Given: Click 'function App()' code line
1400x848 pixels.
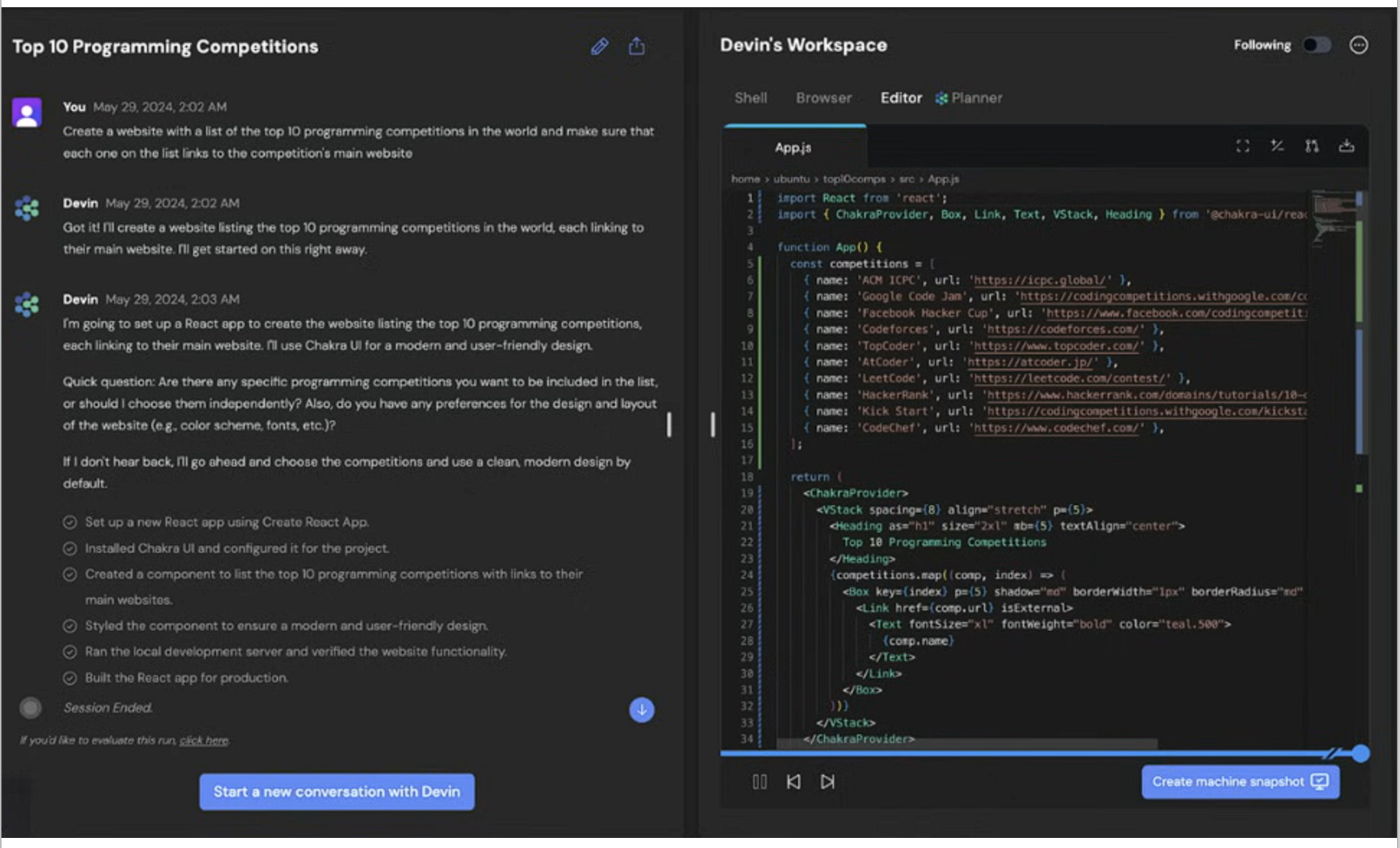Looking at the screenshot, I should pyautogui.click(x=829, y=247).
